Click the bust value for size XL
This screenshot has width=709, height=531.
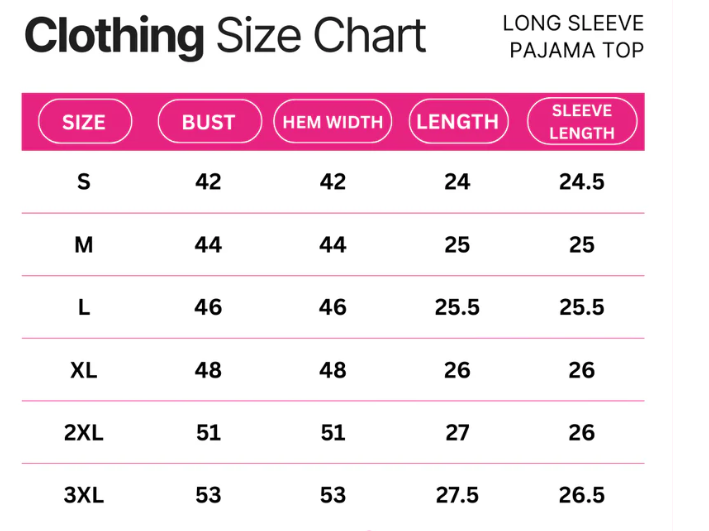[208, 370]
